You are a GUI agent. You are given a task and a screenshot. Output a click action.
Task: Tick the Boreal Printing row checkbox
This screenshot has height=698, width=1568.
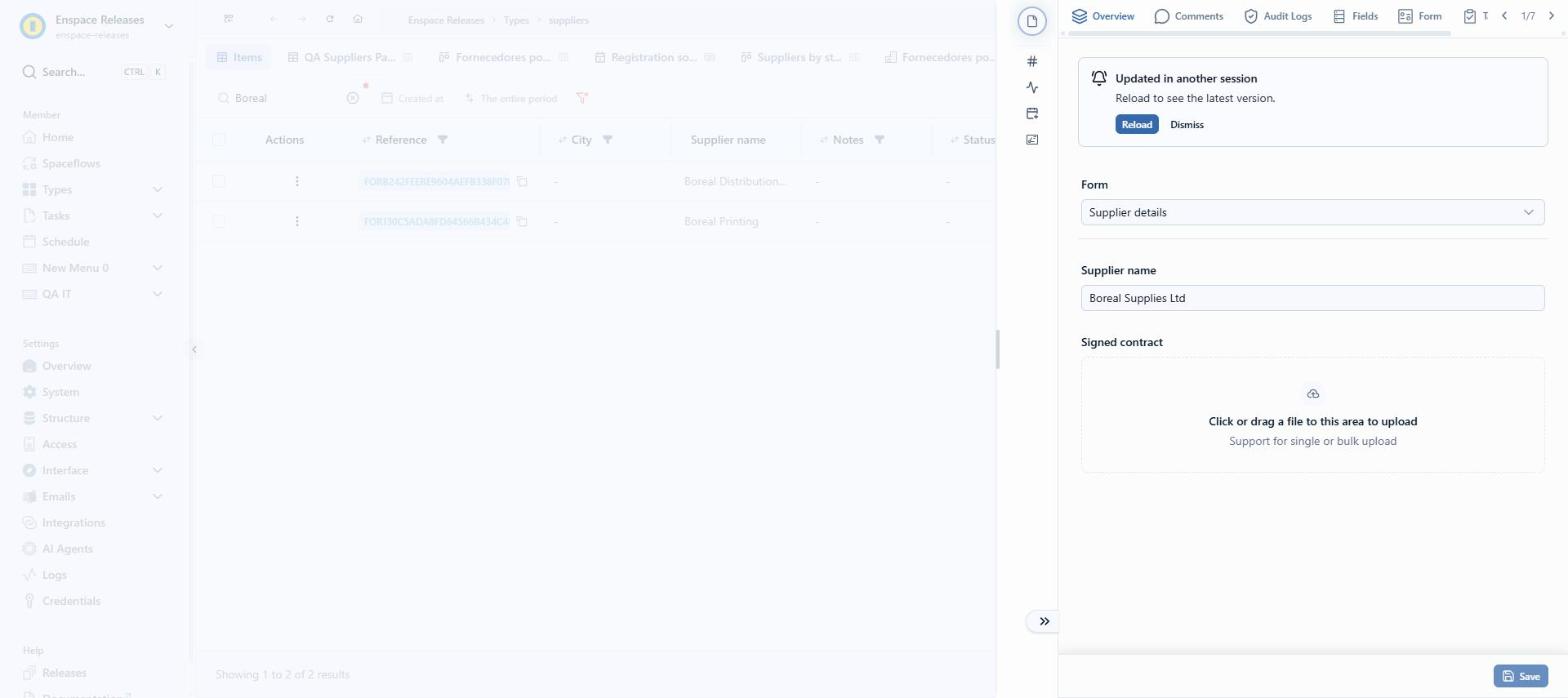[219, 221]
